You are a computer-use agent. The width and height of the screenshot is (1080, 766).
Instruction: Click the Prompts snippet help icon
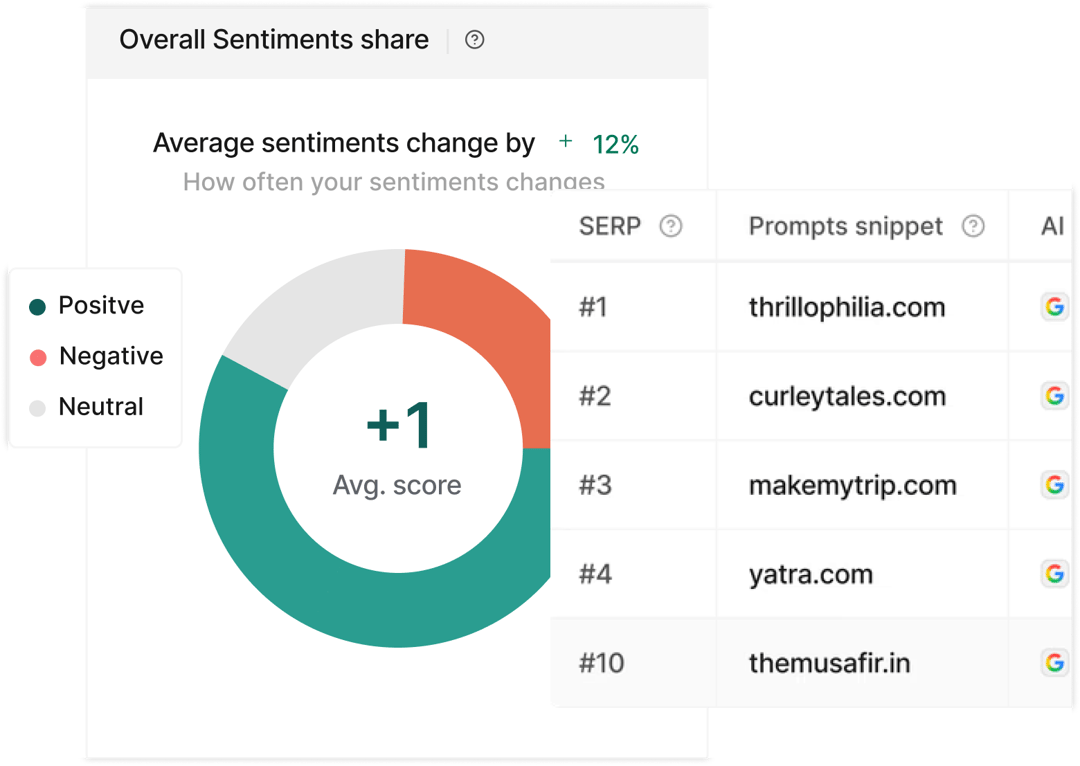click(973, 226)
